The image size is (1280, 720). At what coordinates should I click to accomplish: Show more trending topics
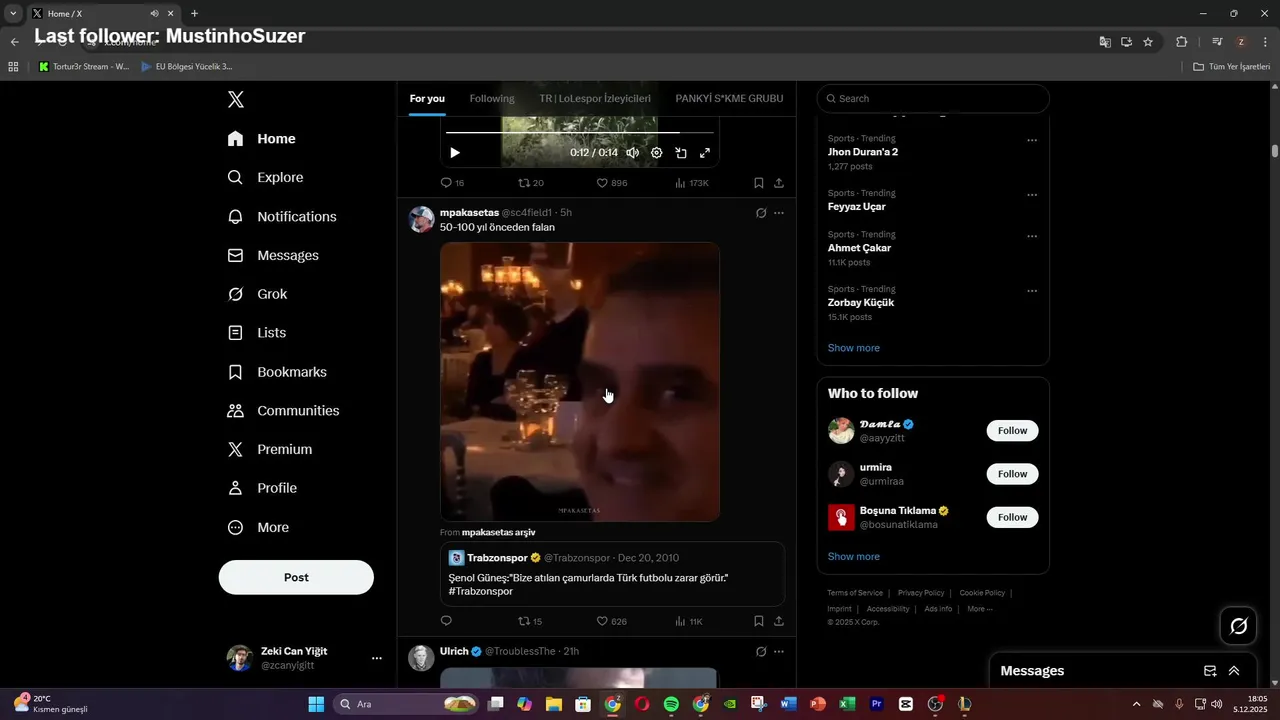click(854, 348)
